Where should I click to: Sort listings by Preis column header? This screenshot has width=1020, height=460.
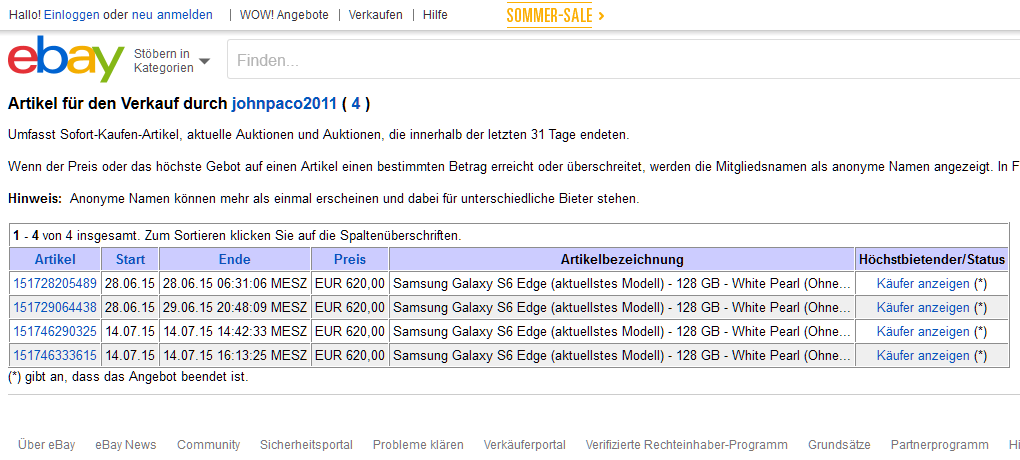[x=350, y=260]
